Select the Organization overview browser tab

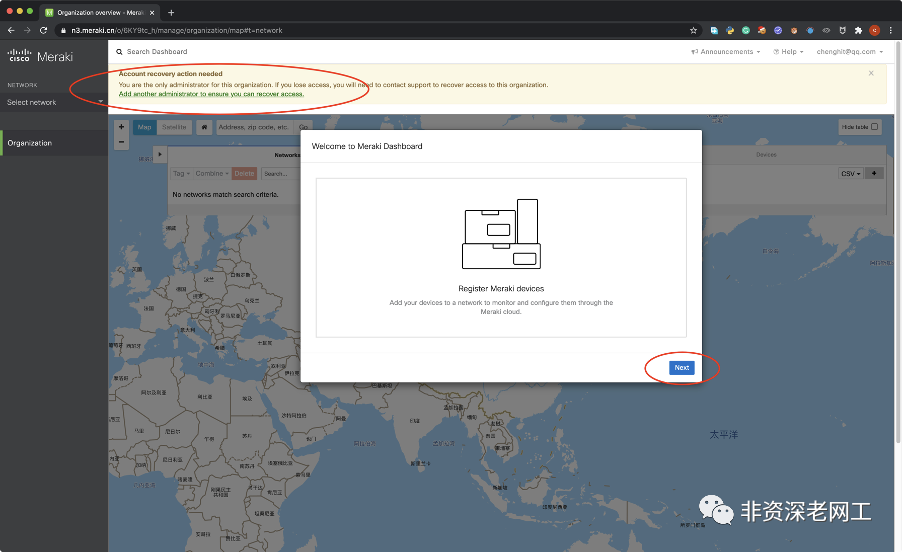point(99,13)
